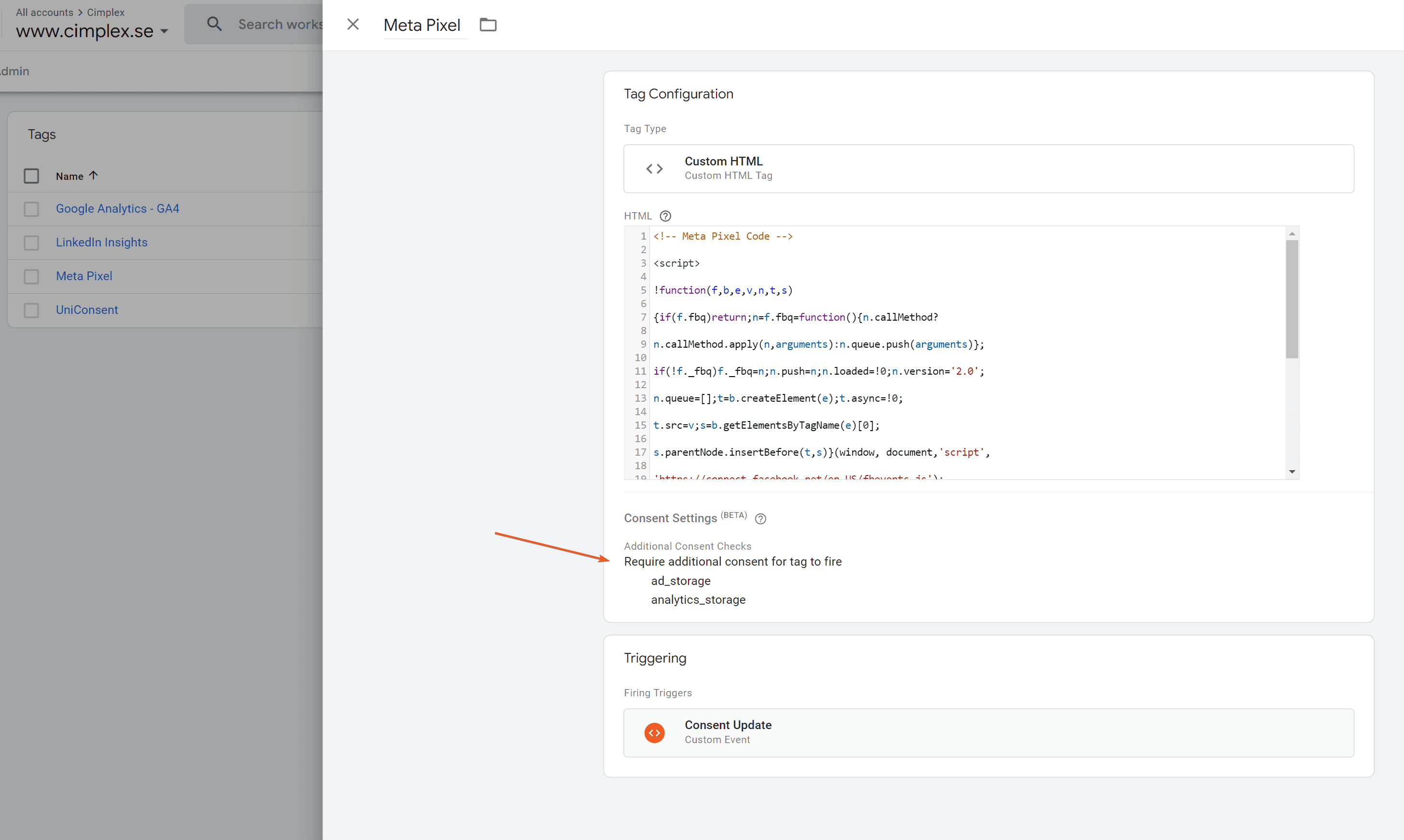
Task: Click the Name column header
Action: pos(69,176)
